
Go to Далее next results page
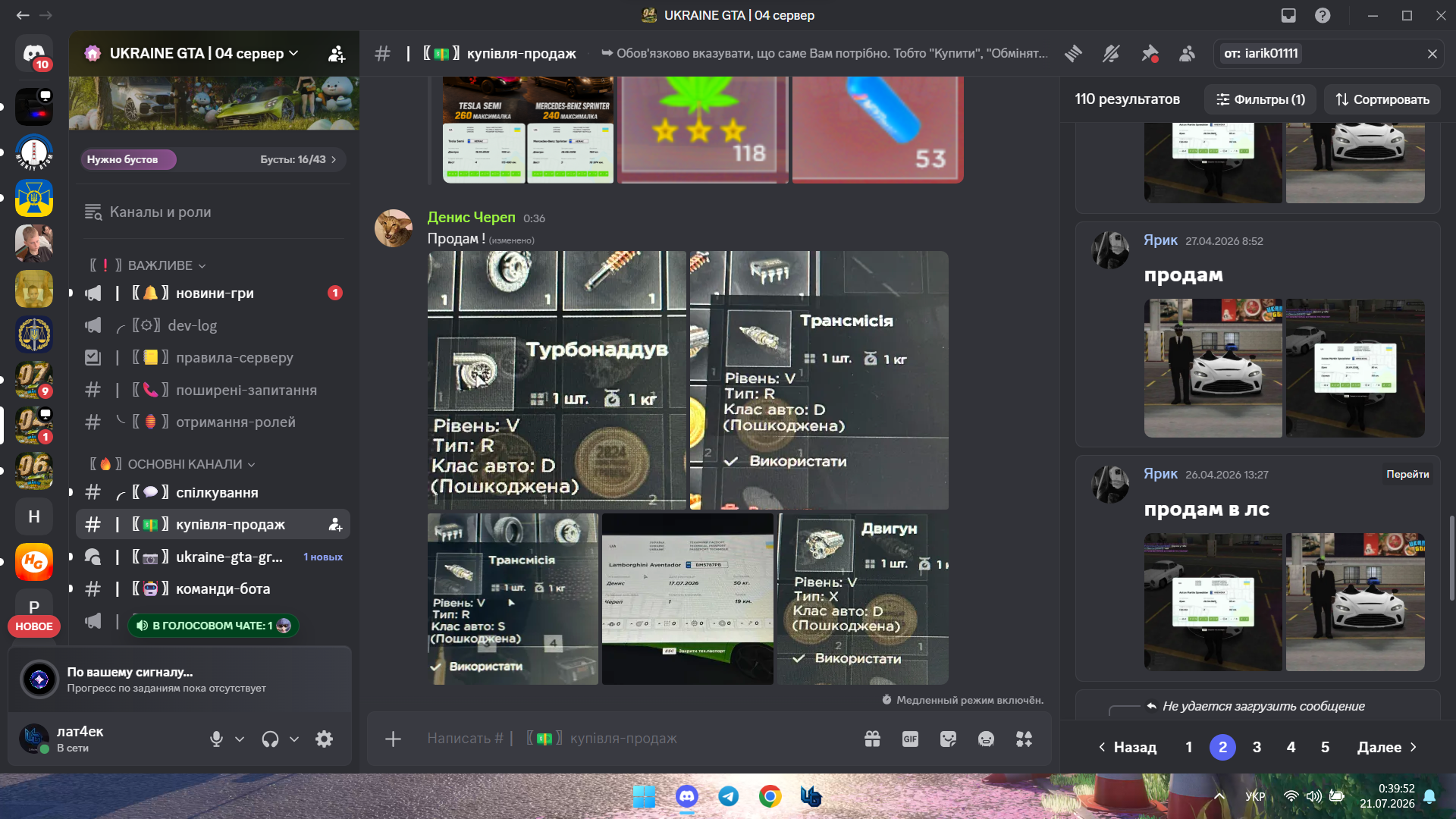pyautogui.click(x=1387, y=748)
